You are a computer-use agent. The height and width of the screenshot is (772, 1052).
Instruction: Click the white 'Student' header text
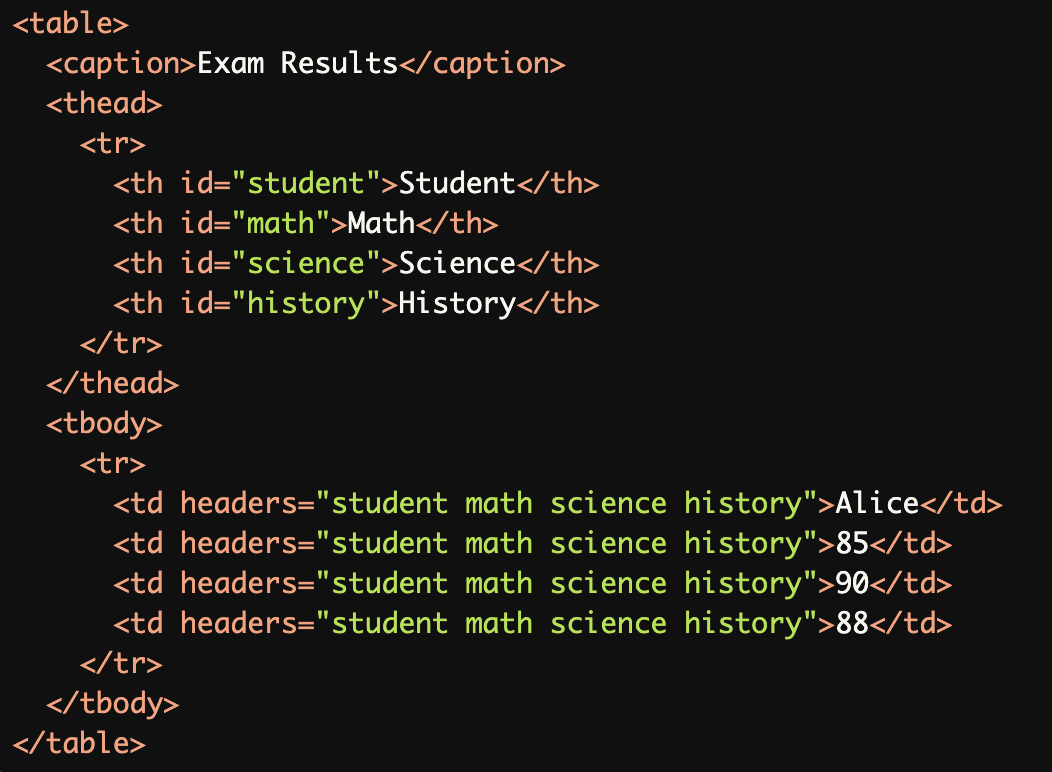pyautogui.click(x=457, y=184)
